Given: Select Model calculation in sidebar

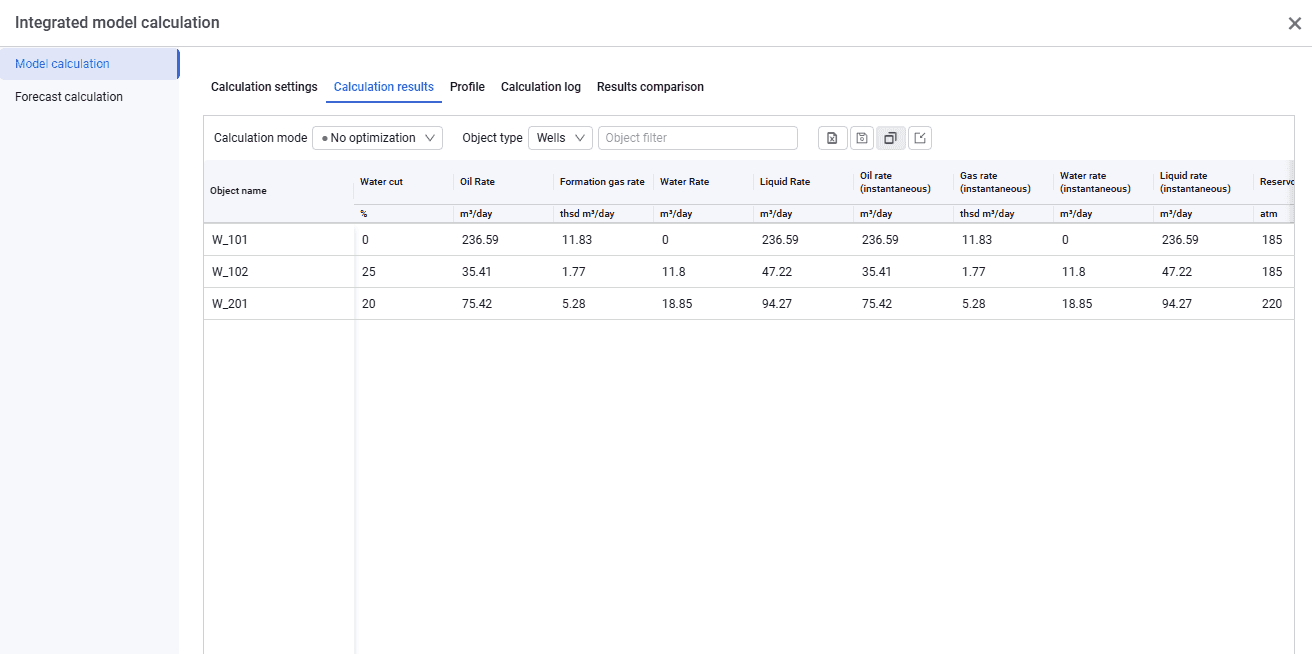Looking at the screenshot, I should [89, 64].
